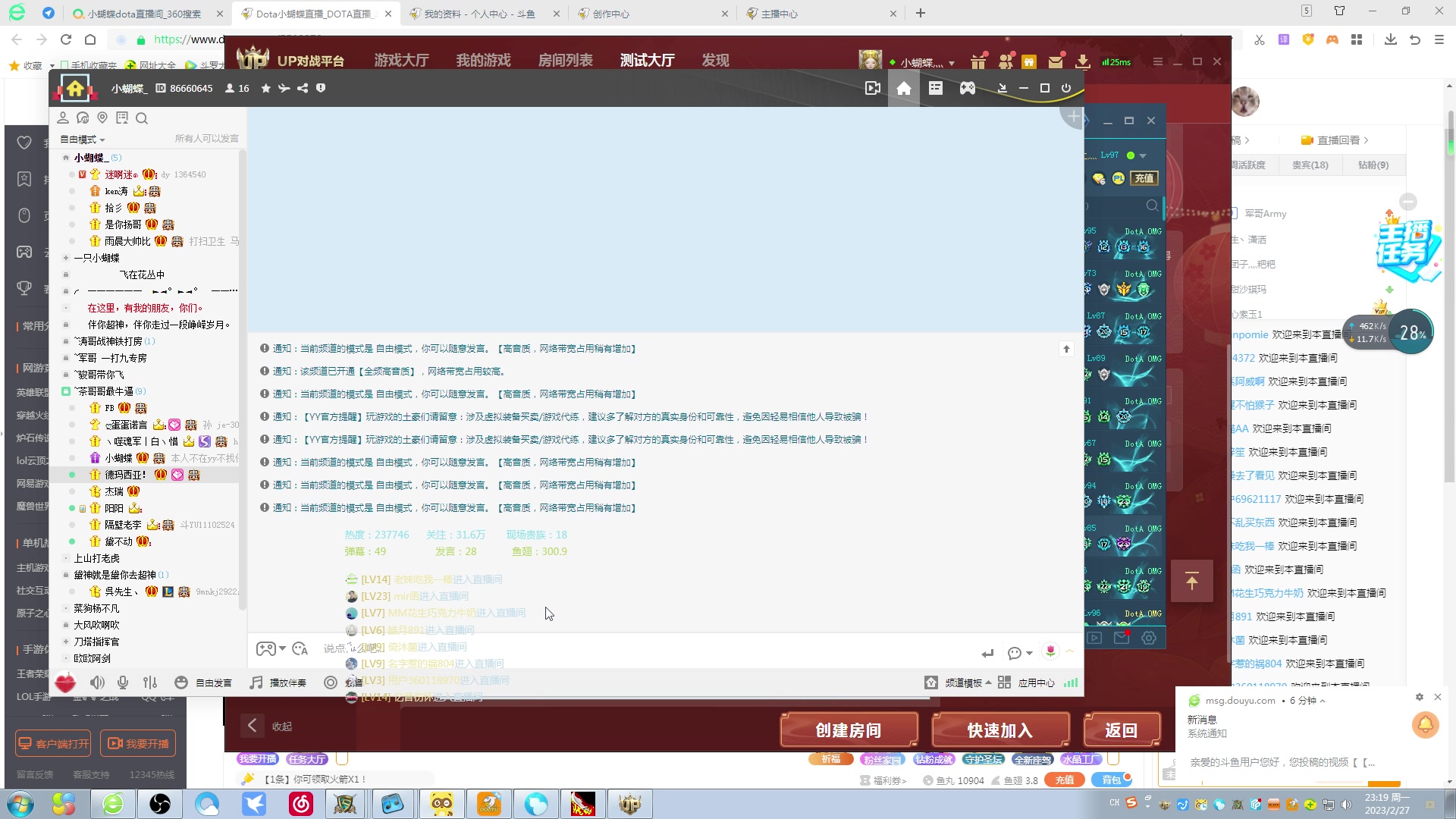The width and height of the screenshot is (1456, 819).
Task: Click the flower gift icon in chat input bar
Action: coord(1050,651)
